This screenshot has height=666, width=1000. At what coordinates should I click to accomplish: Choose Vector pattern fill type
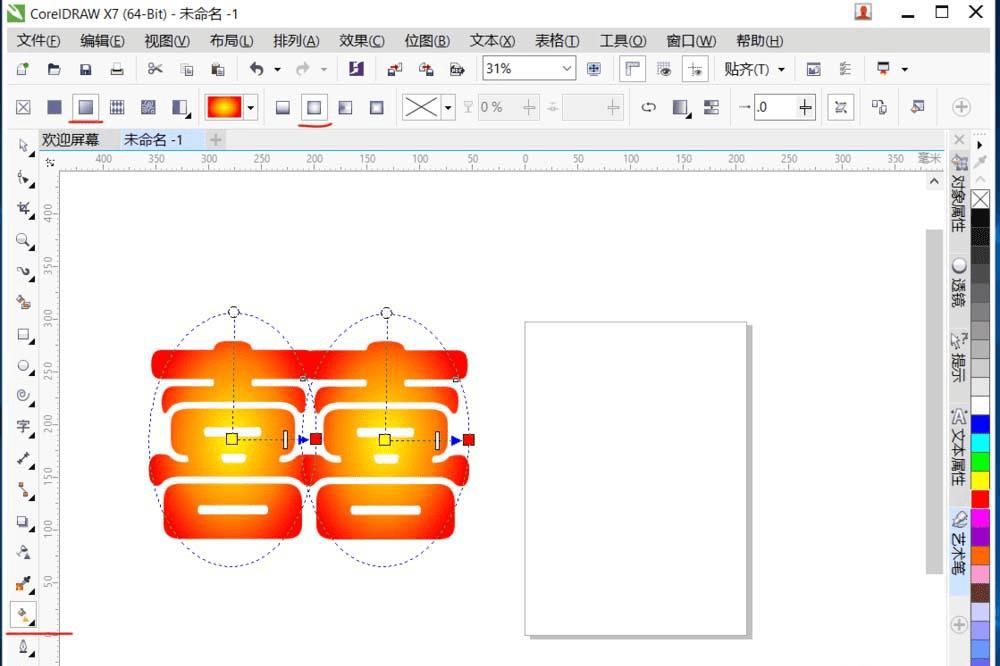117,107
